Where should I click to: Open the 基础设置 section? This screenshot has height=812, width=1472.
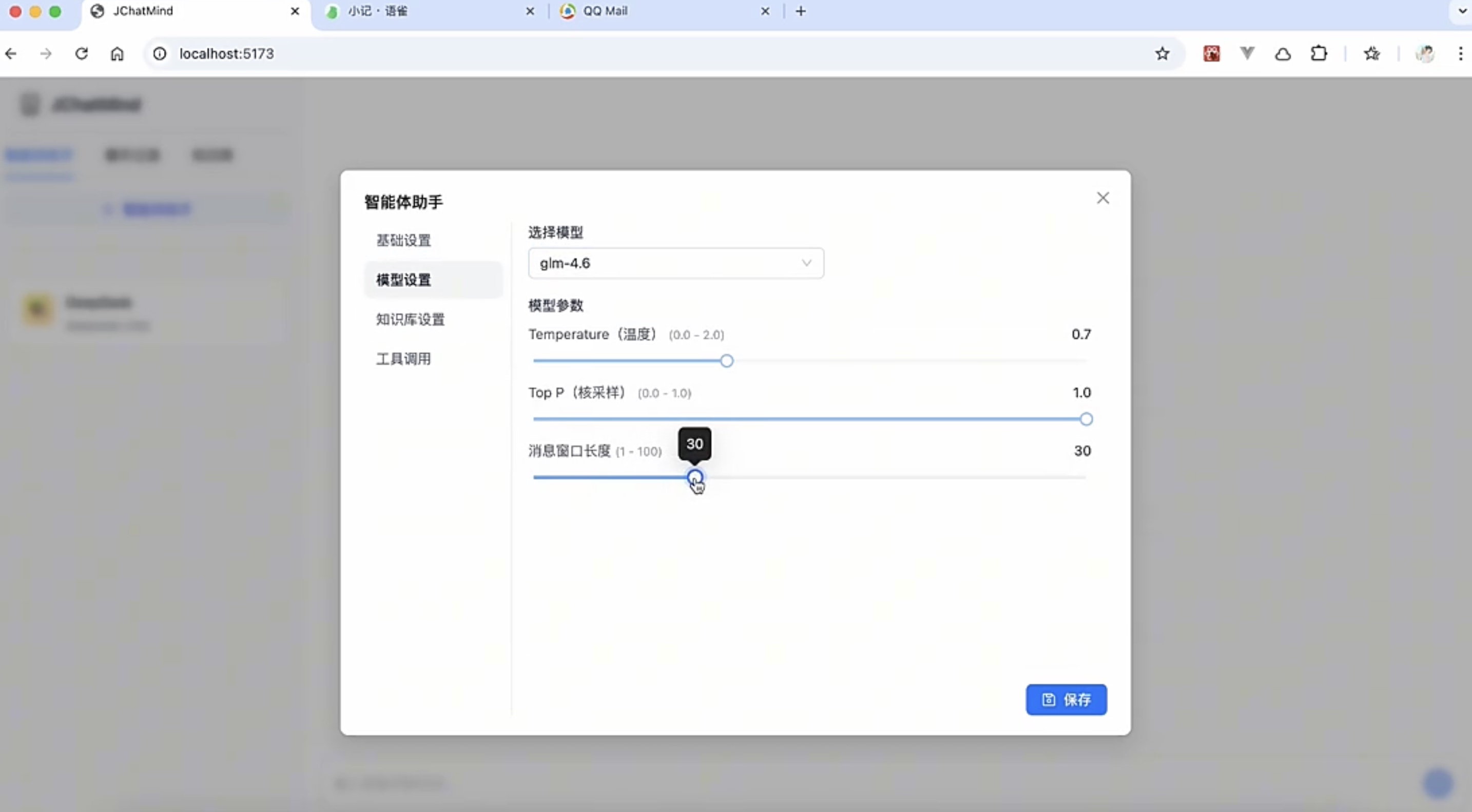403,241
